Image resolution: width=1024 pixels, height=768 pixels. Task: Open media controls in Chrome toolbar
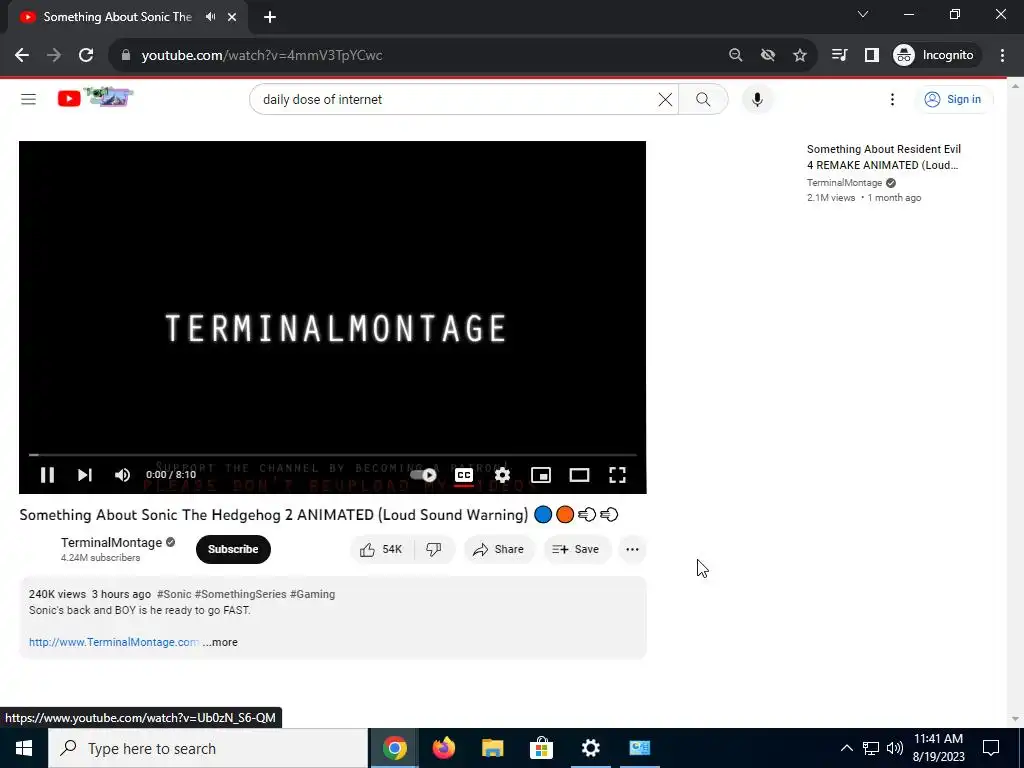coord(840,56)
